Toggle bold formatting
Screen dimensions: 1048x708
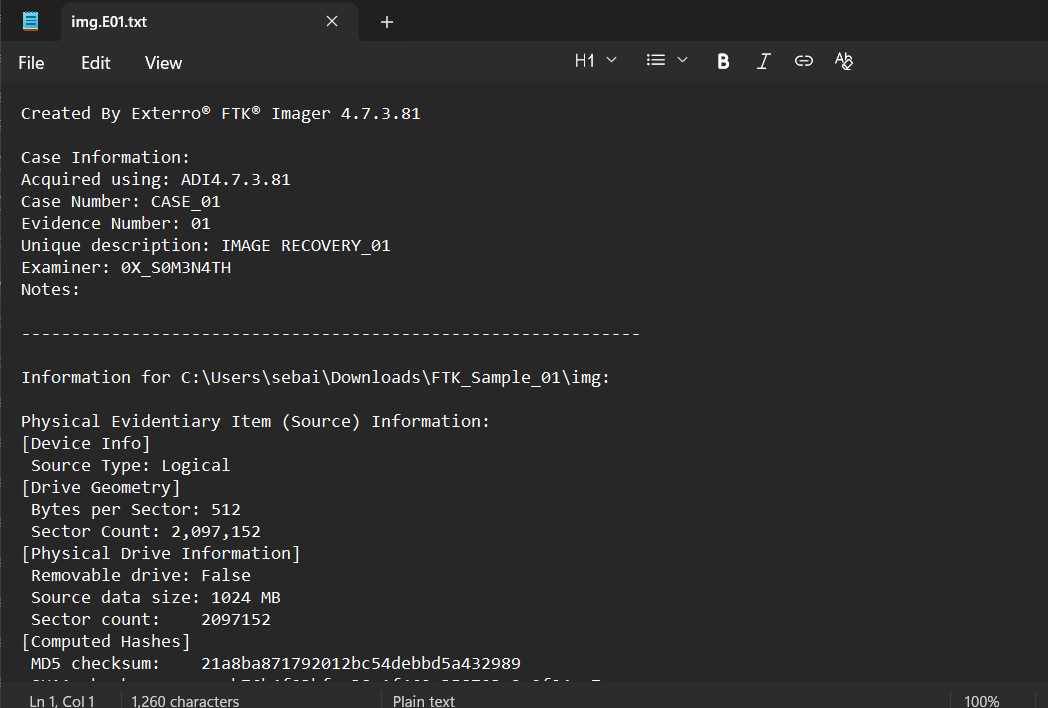723,62
